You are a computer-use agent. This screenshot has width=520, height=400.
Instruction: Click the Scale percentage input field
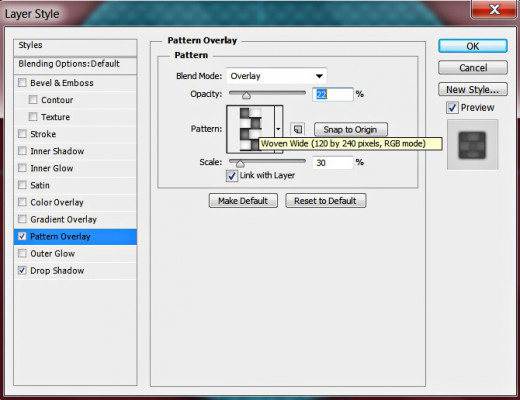[x=333, y=163]
